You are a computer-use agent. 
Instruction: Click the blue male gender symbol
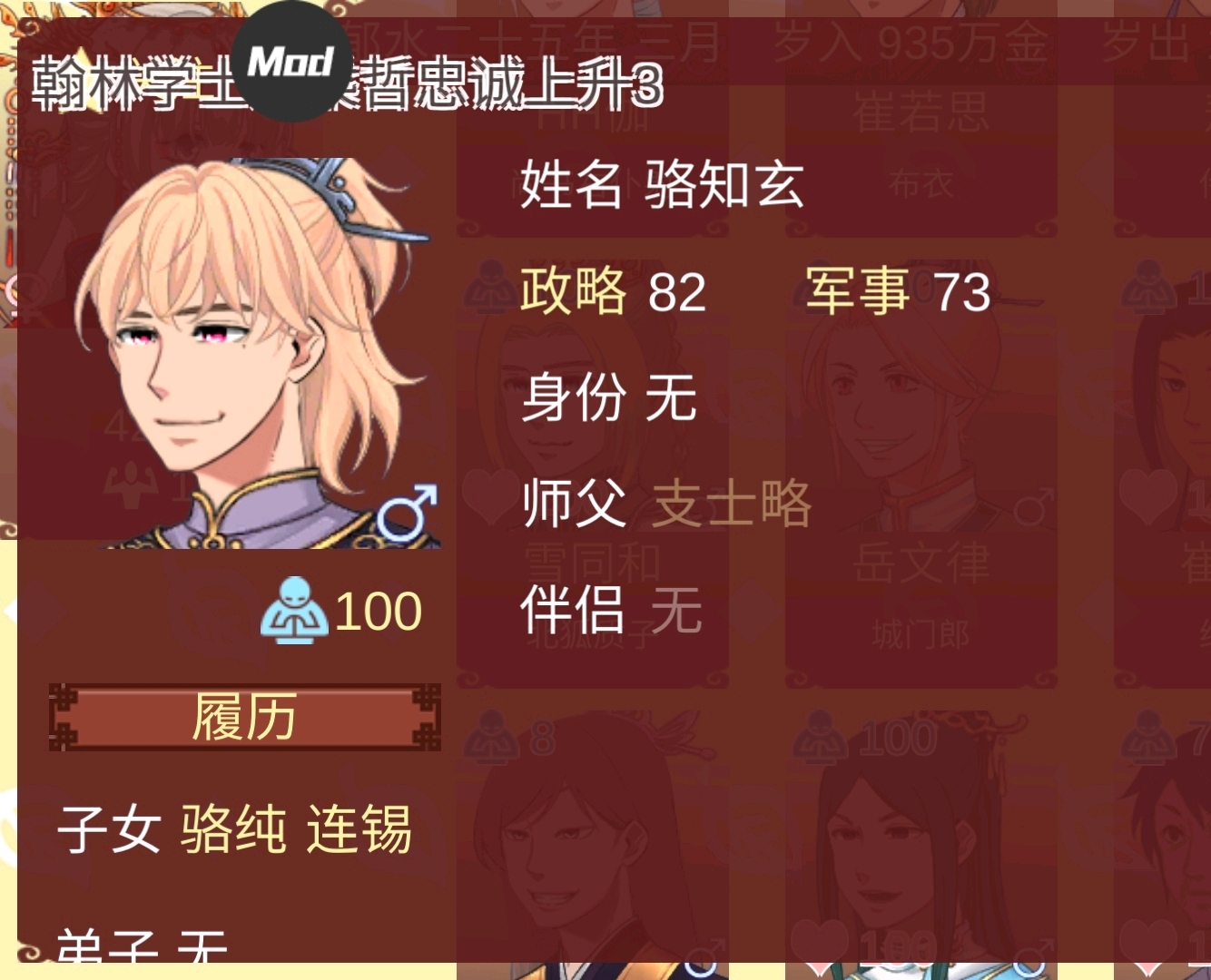(x=408, y=514)
